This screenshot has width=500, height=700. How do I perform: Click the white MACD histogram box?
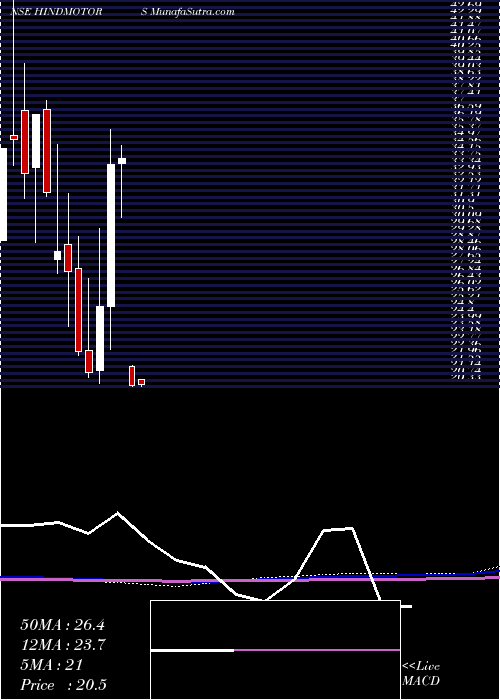coord(275,650)
